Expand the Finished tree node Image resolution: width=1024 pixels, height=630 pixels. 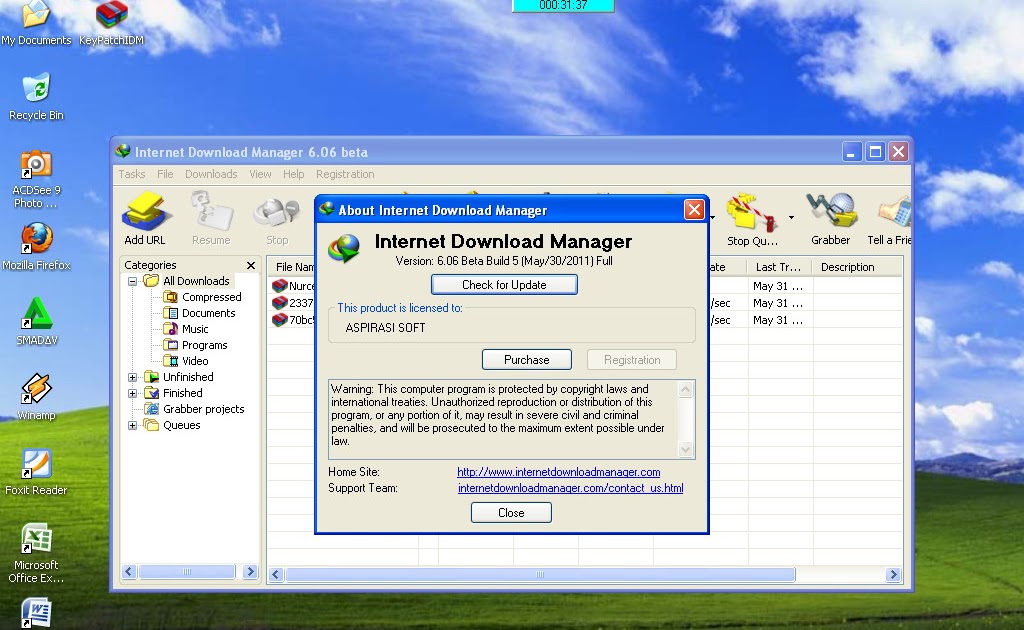pyautogui.click(x=133, y=393)
